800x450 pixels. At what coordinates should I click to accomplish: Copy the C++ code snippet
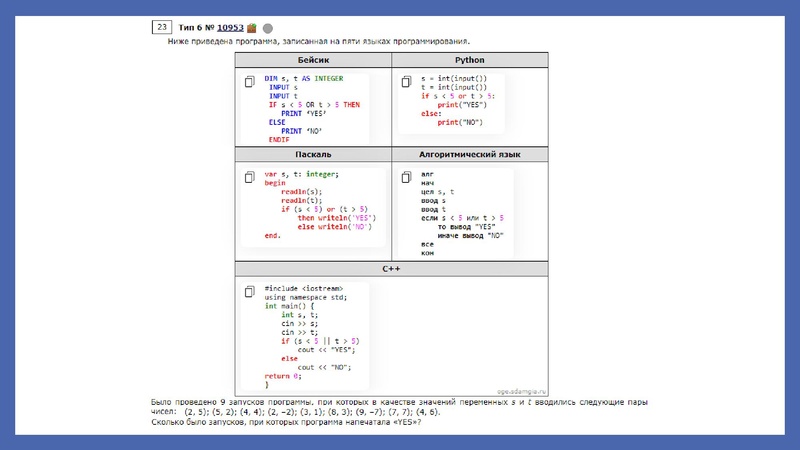250,292
